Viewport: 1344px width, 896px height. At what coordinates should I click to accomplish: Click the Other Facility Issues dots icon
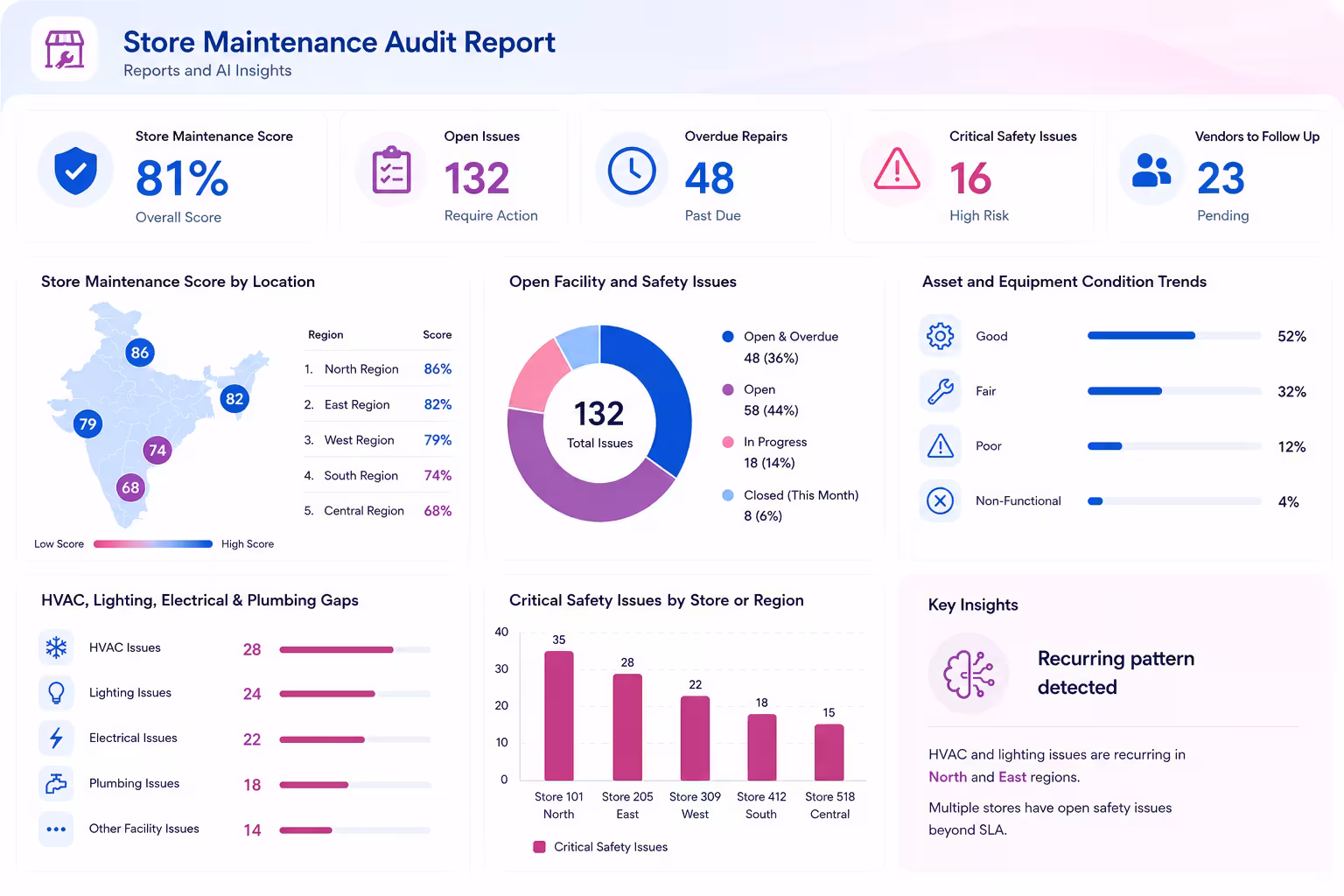56,829
